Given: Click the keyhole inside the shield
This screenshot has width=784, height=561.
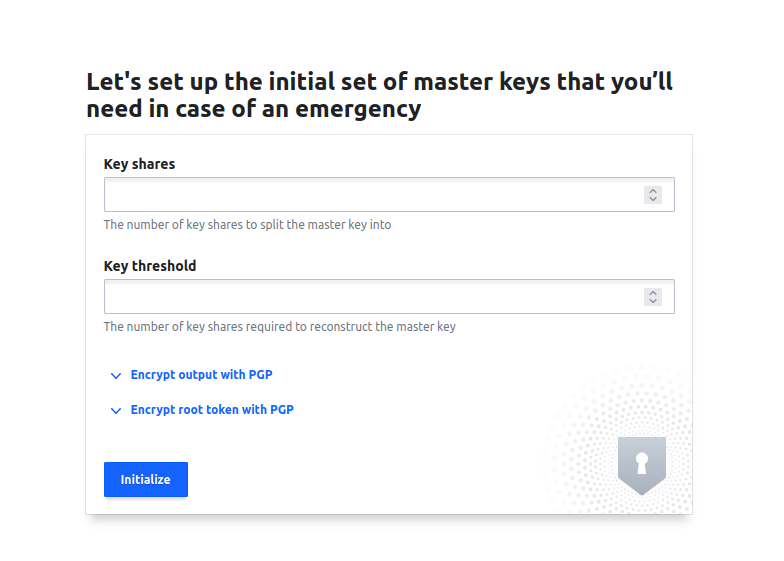Looking at the screenshot, I should [642, 463].
